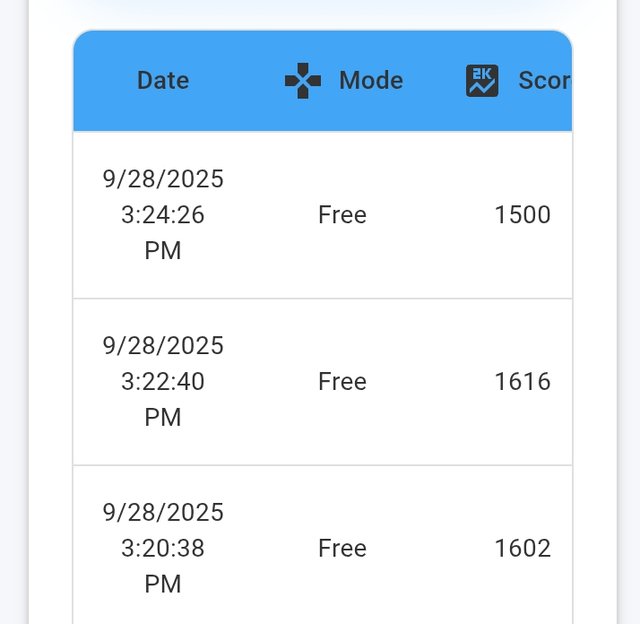Click the score value 1616
Screen dimensions: 640x624
[522, 382]
